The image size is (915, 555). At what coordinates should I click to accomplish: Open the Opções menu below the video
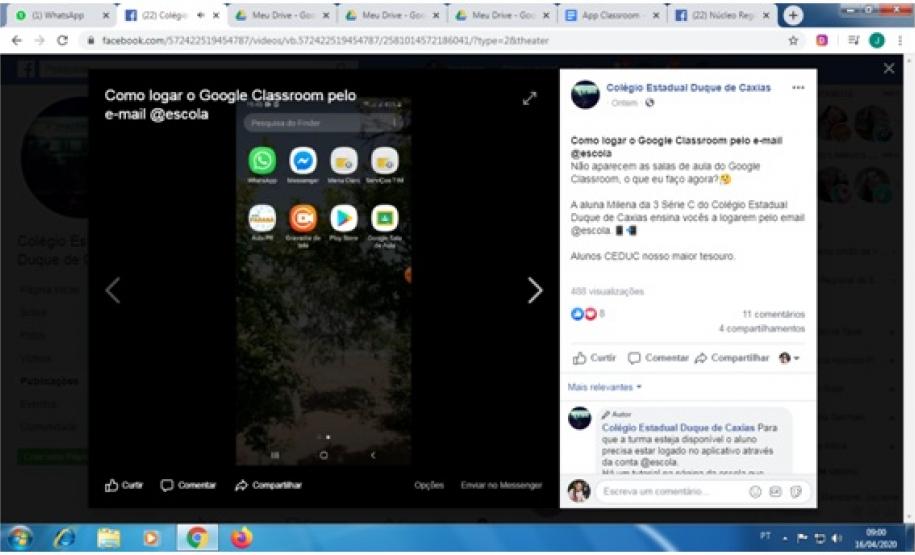tap(429, 485)
